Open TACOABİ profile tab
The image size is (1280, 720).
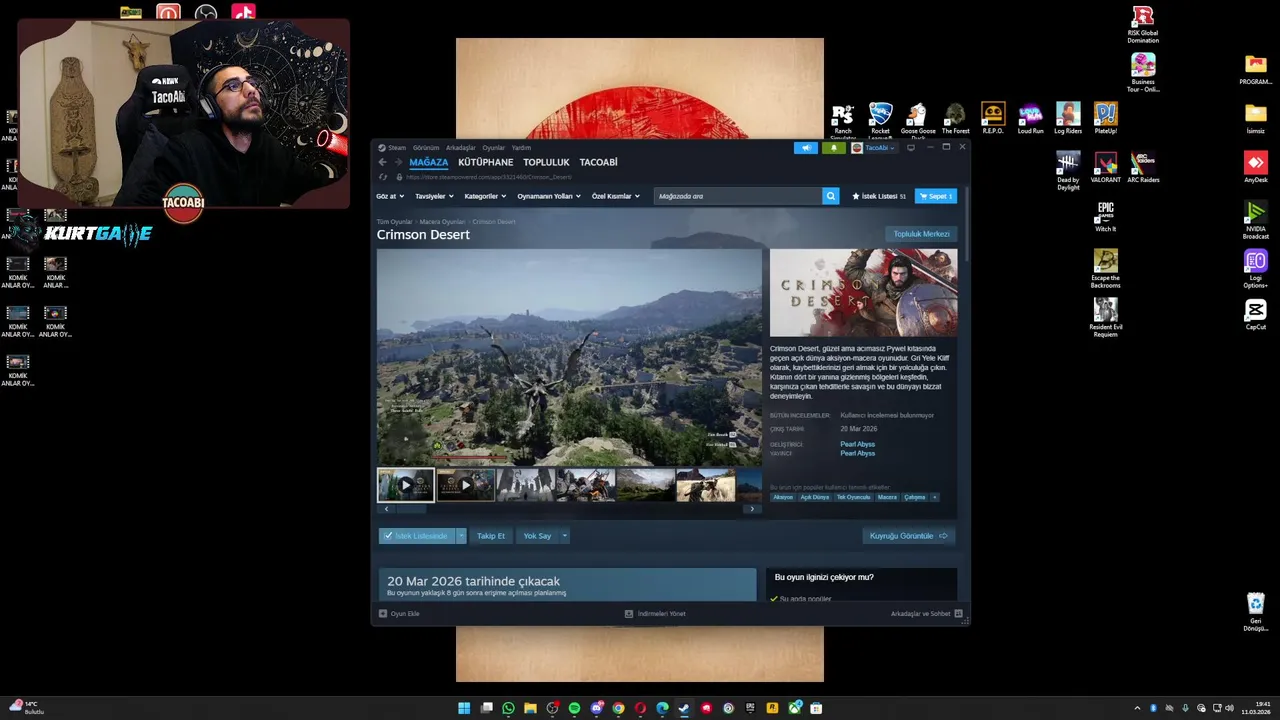click(599, 162)
